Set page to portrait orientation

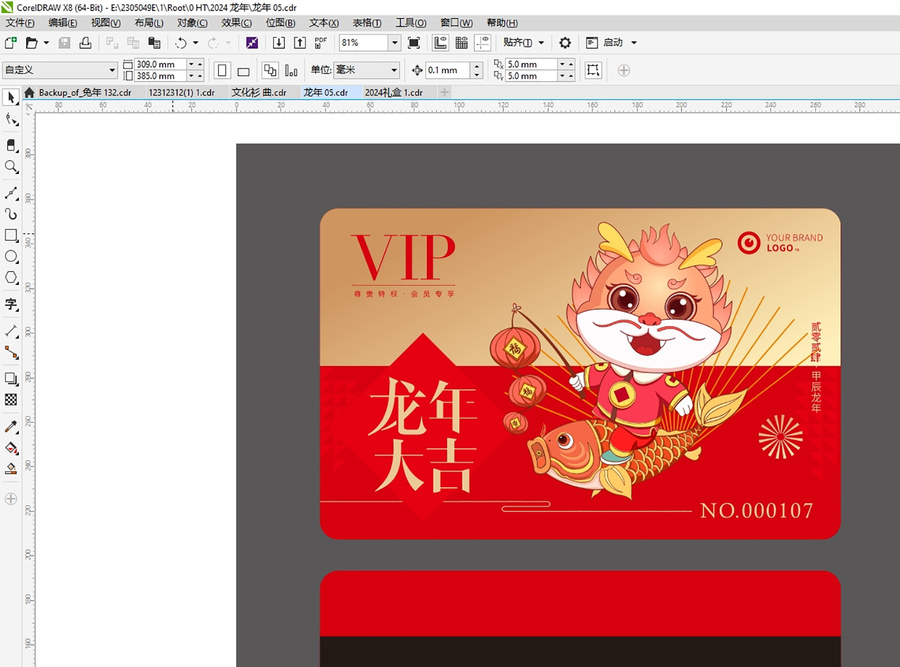click(x=222, y=71)
